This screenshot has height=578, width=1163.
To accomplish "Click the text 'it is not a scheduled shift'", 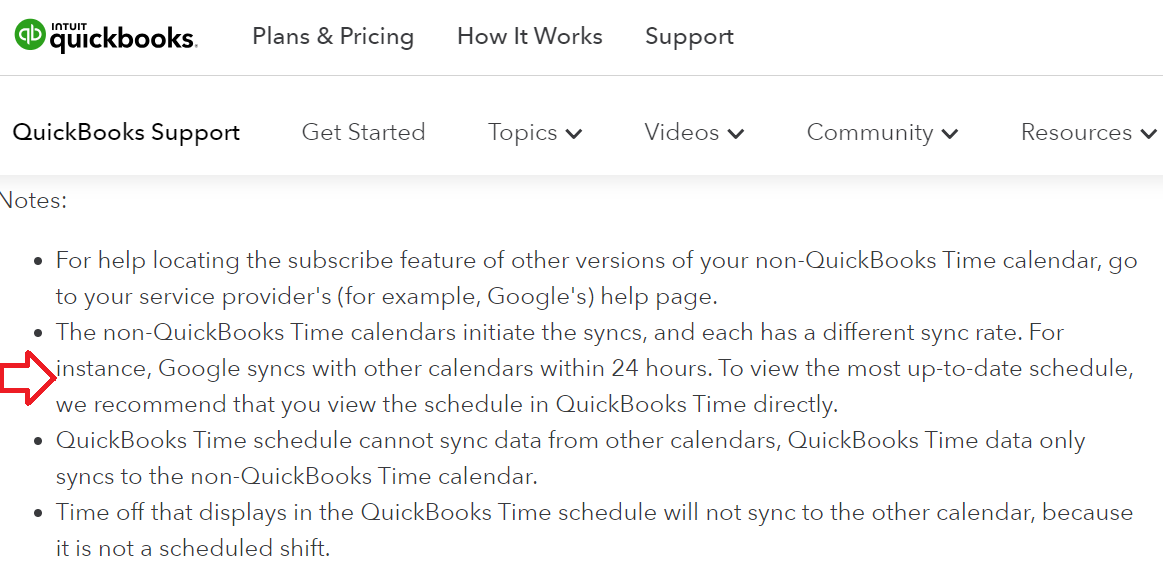I will [192, 549].
